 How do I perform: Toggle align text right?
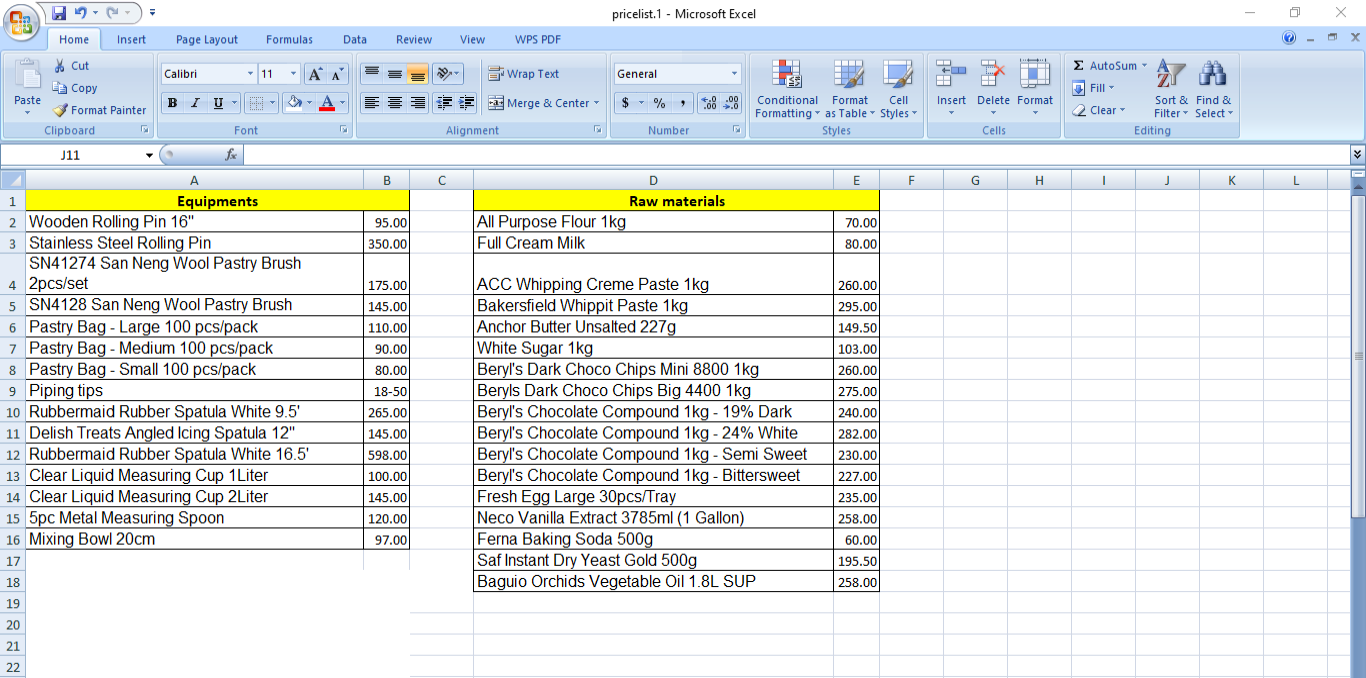coord(417,103)
